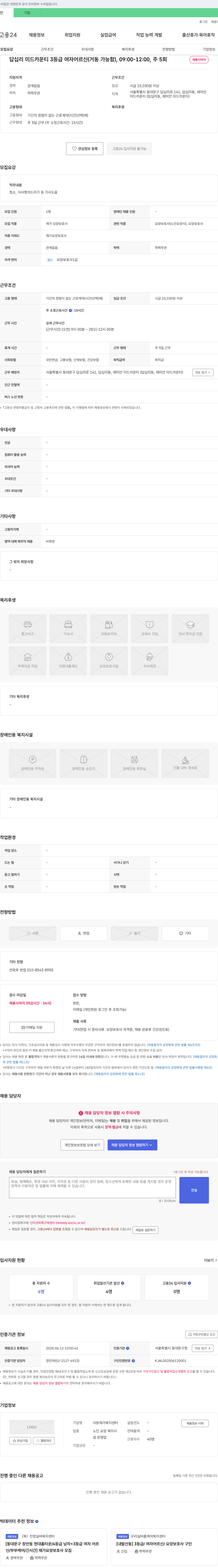Click info icon next to 구인인증번호

click(133, 1360)
